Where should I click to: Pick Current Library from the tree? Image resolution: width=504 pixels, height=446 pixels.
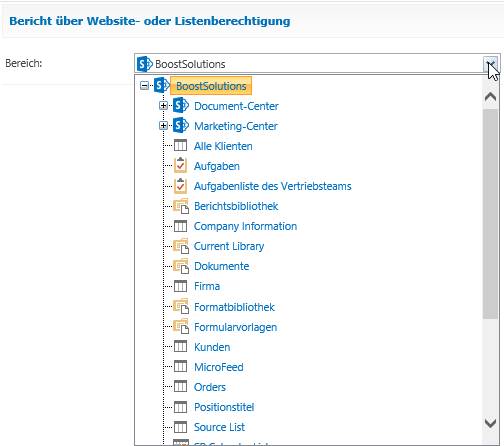(229, 246)
